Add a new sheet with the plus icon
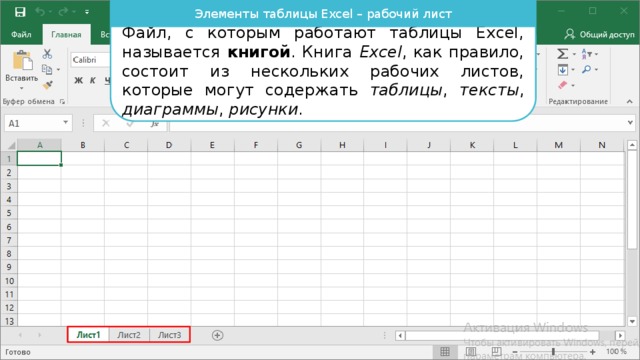The image size is (640, 360). pyautogui.click(x=218, y=335)
